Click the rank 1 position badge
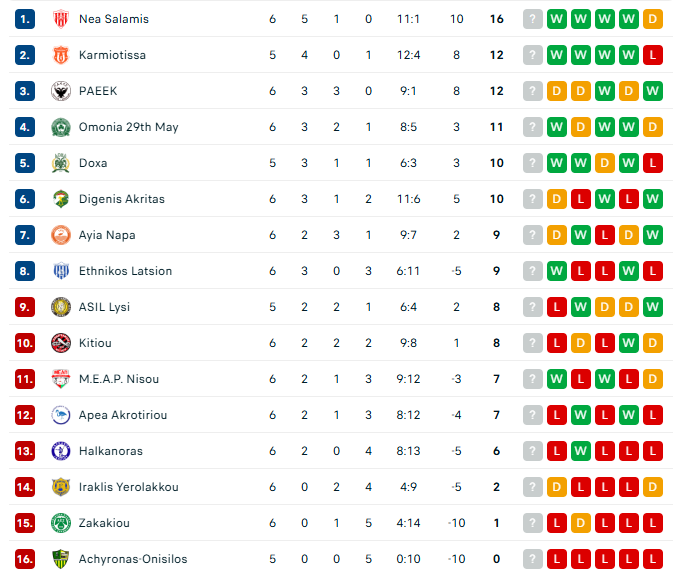Image resolution: width=679 pixels, height=576 pixels. [25, 19]
